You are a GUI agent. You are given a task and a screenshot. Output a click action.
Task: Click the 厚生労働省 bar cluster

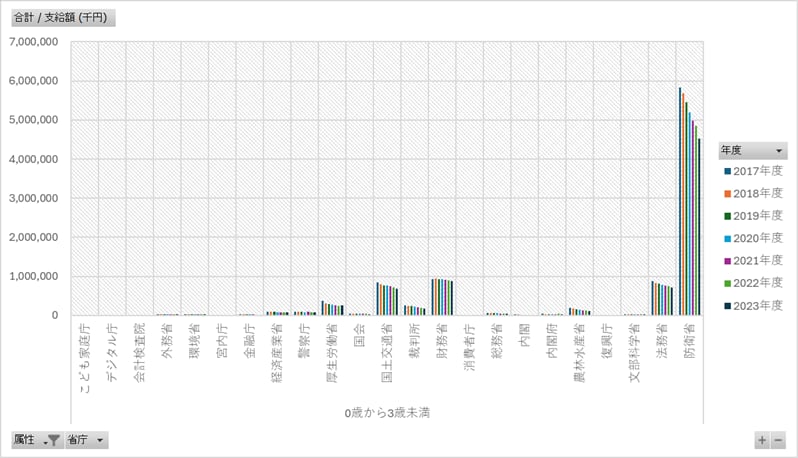pyautogui.click(x=332, y=308)
